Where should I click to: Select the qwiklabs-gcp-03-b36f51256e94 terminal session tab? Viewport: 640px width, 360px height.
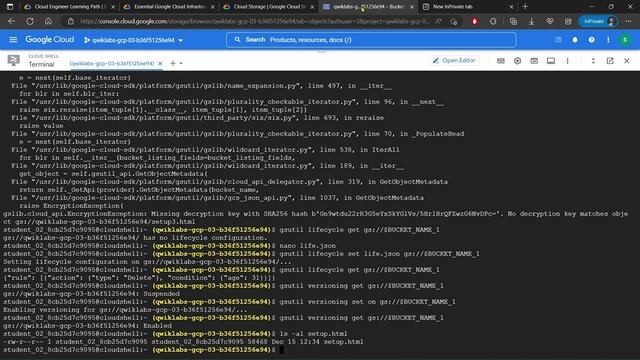(x=112, y=63)
